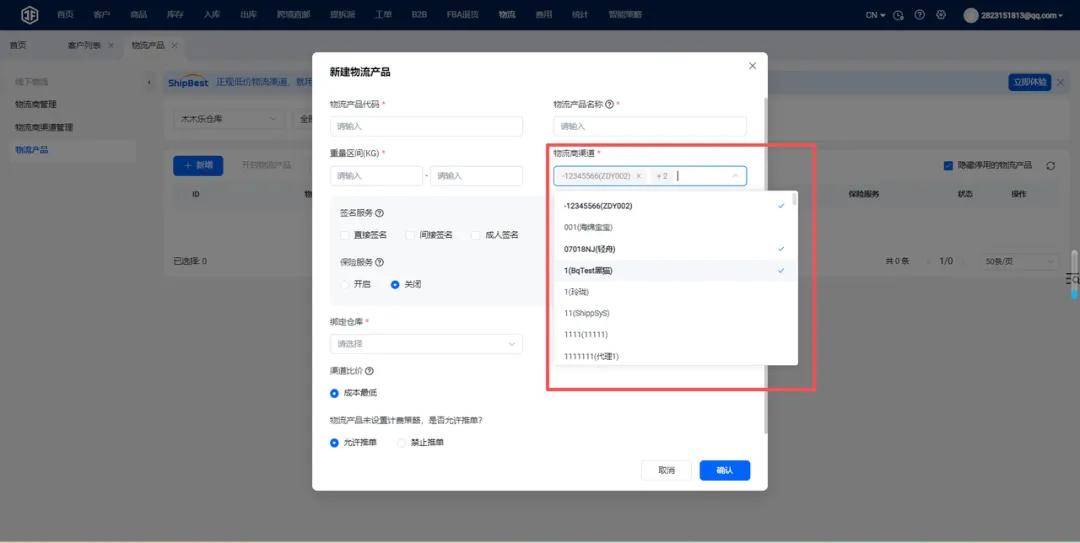Open the 客户 top menu

coord(101,14)
